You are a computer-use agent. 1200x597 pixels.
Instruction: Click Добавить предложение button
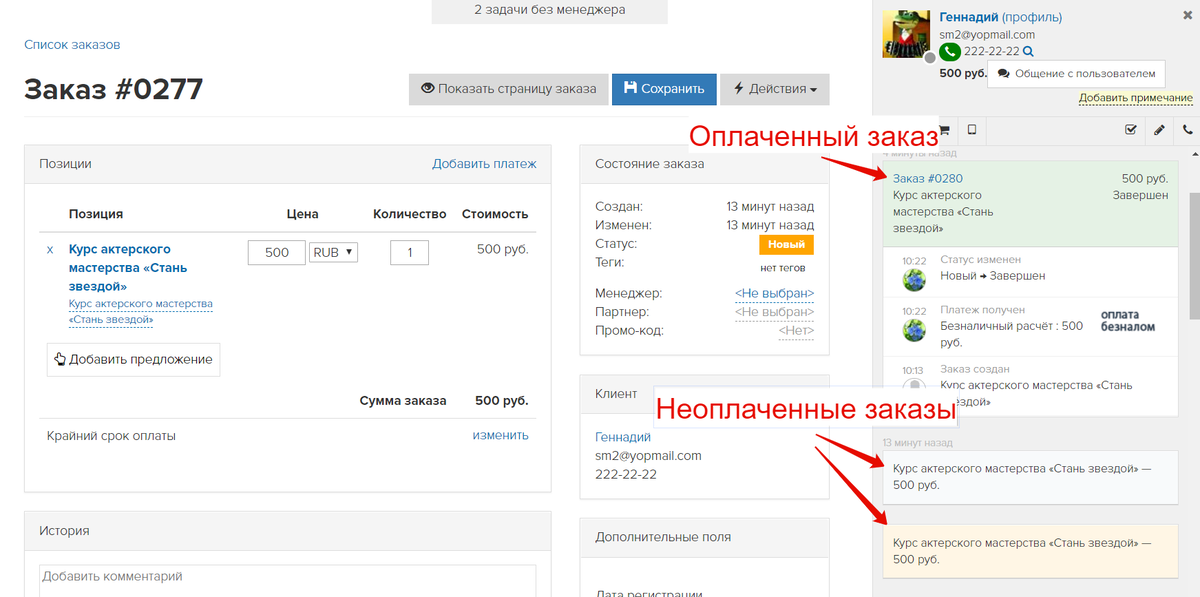133,359
